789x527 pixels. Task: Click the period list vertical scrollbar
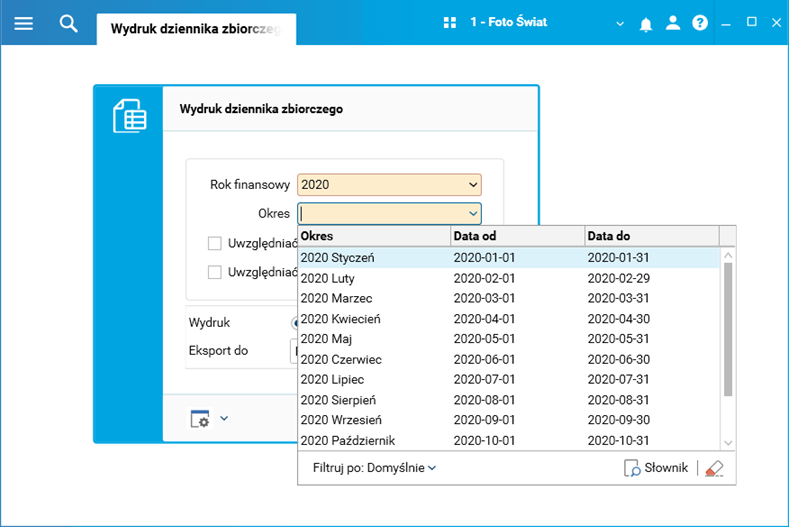pyautogui.click(x=728, y=330)
